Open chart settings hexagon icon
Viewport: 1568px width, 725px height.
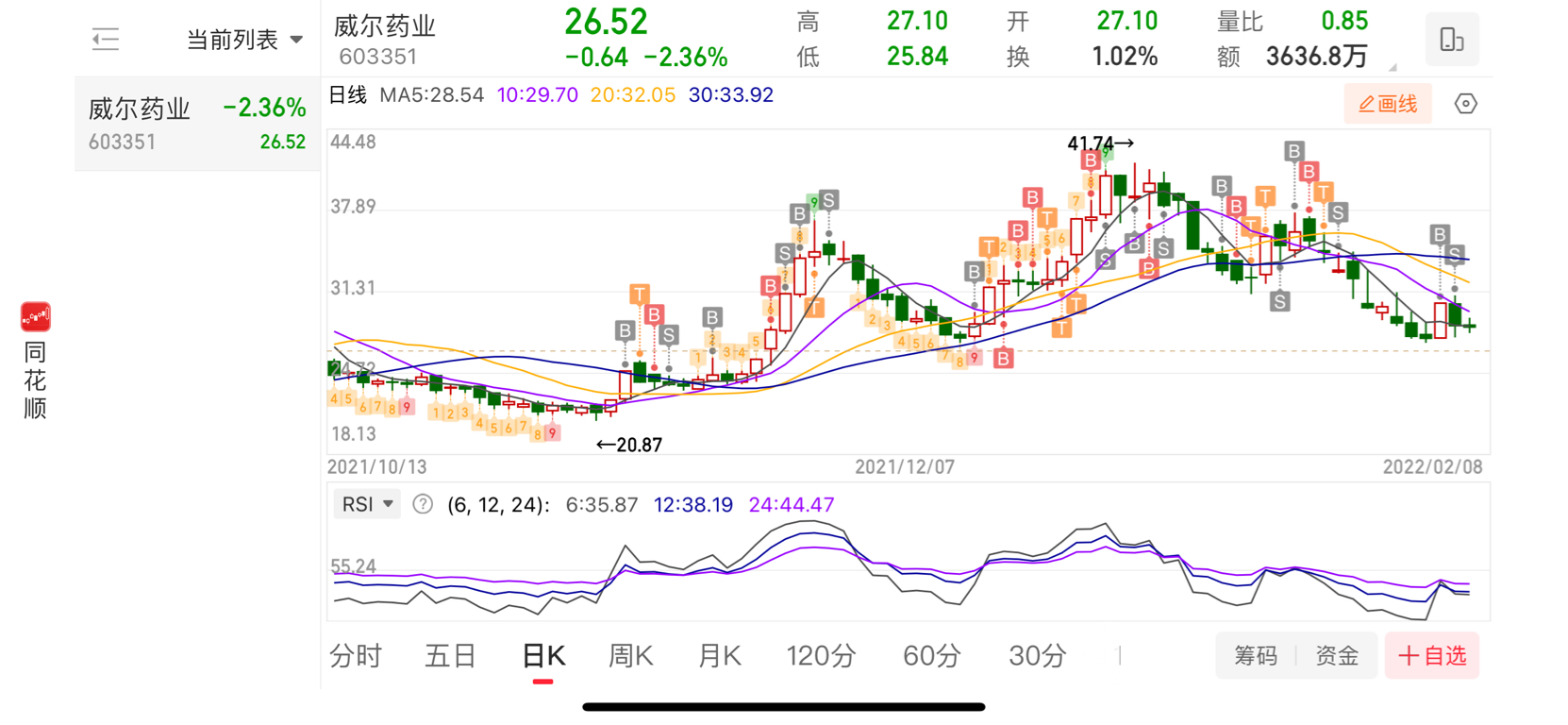pos(1465,104)
